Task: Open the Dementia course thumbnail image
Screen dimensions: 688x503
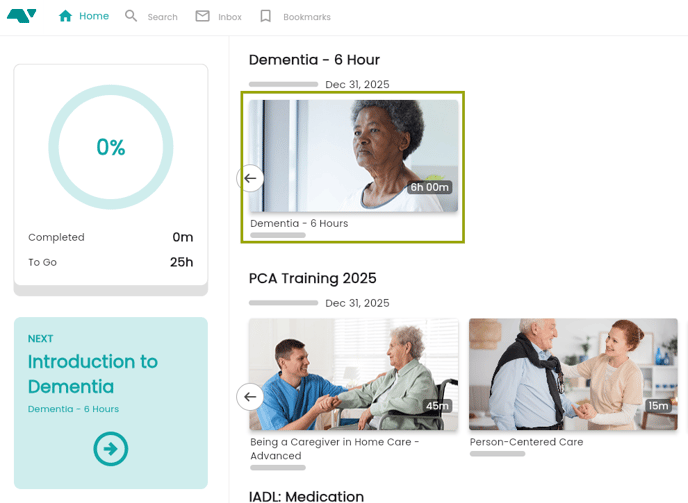Action: tap(353, 155)
